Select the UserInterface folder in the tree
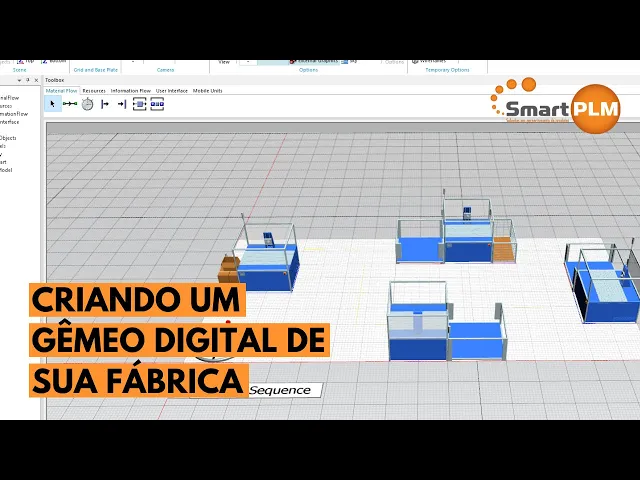The height and width of the screenshot is (480, 640). pos(9,122)
